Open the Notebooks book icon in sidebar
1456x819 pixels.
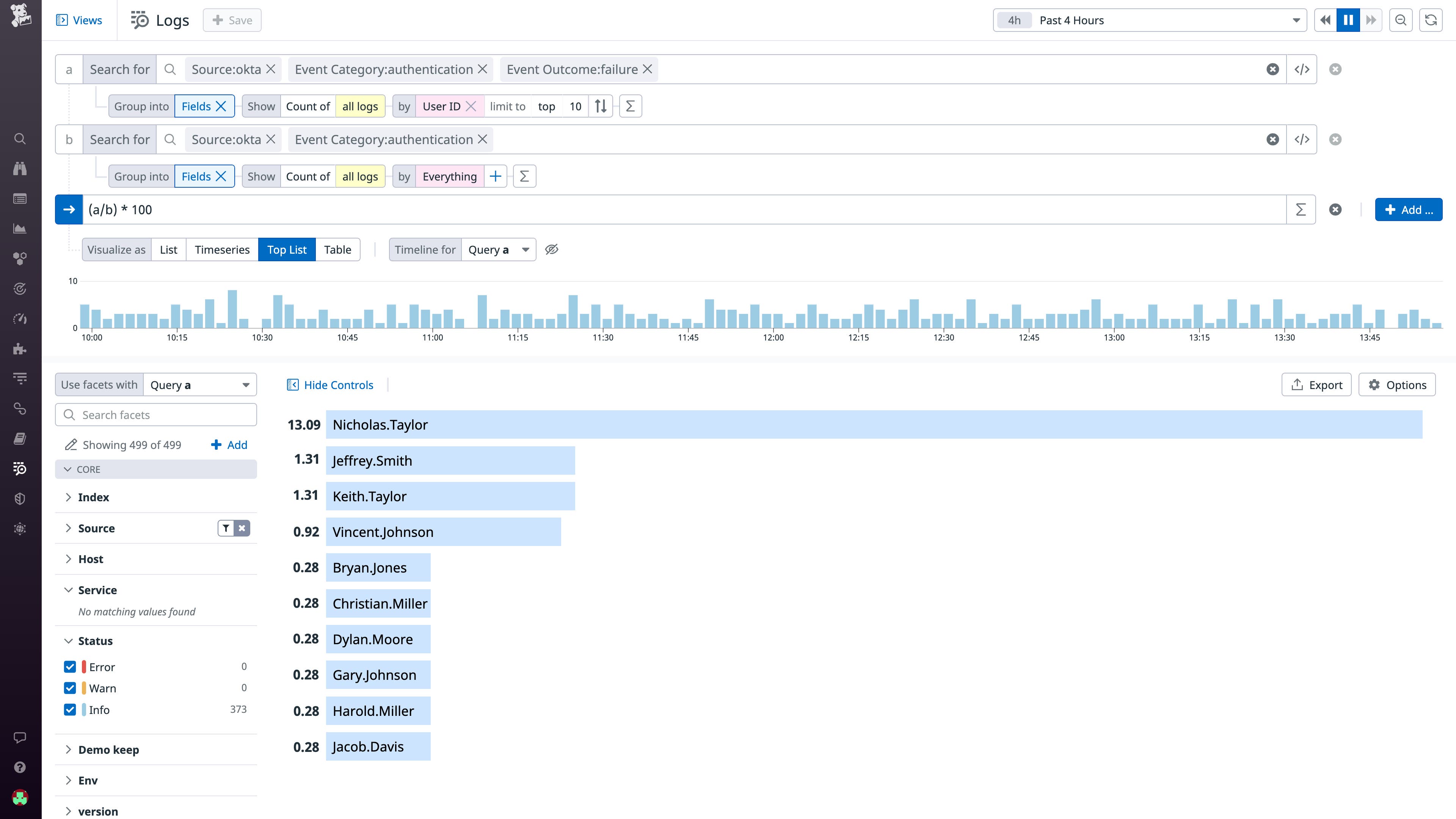[x=20, y=439]
